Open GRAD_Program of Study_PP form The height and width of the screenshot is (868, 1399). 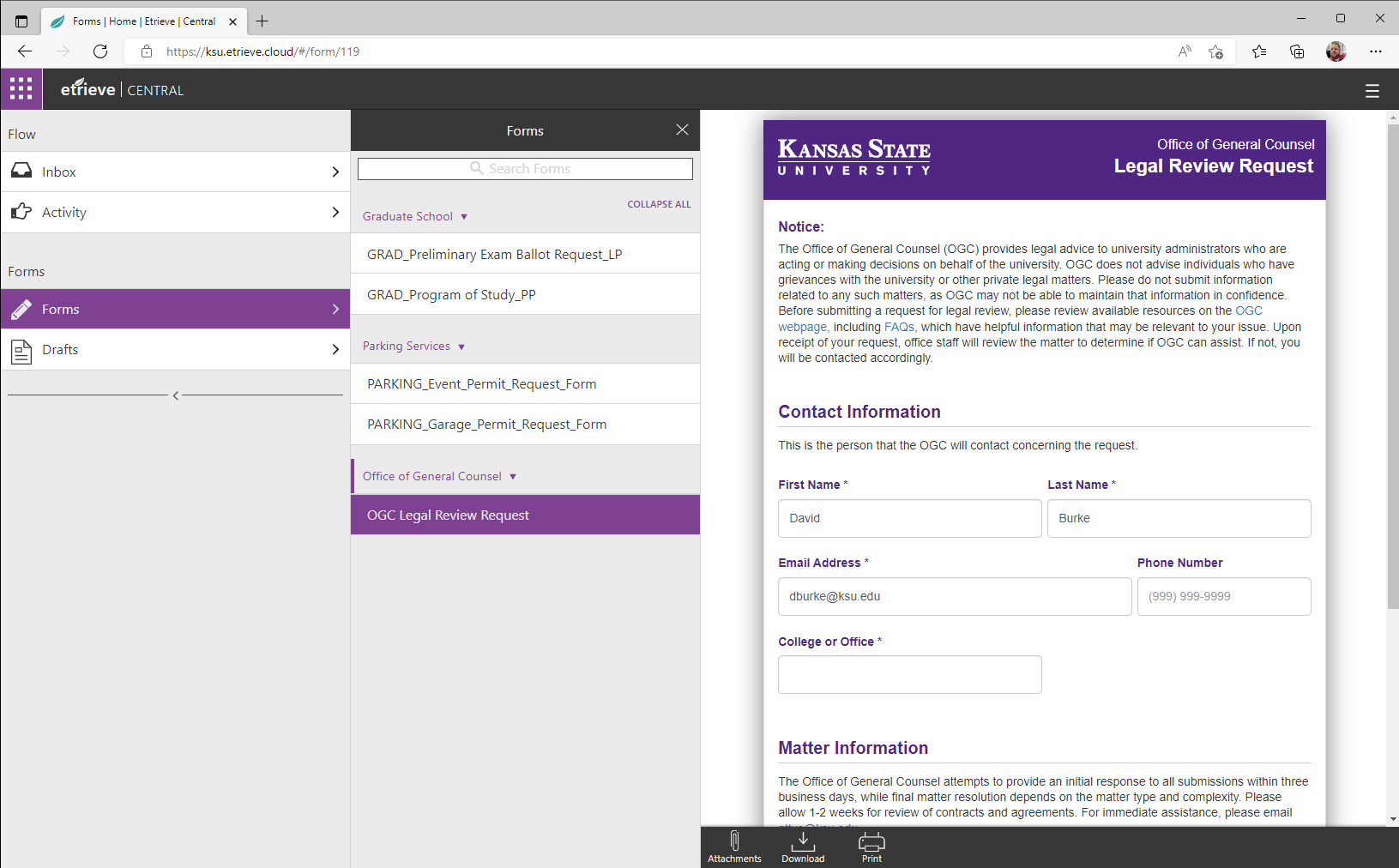pyautogui.click(x=525, y=294)
